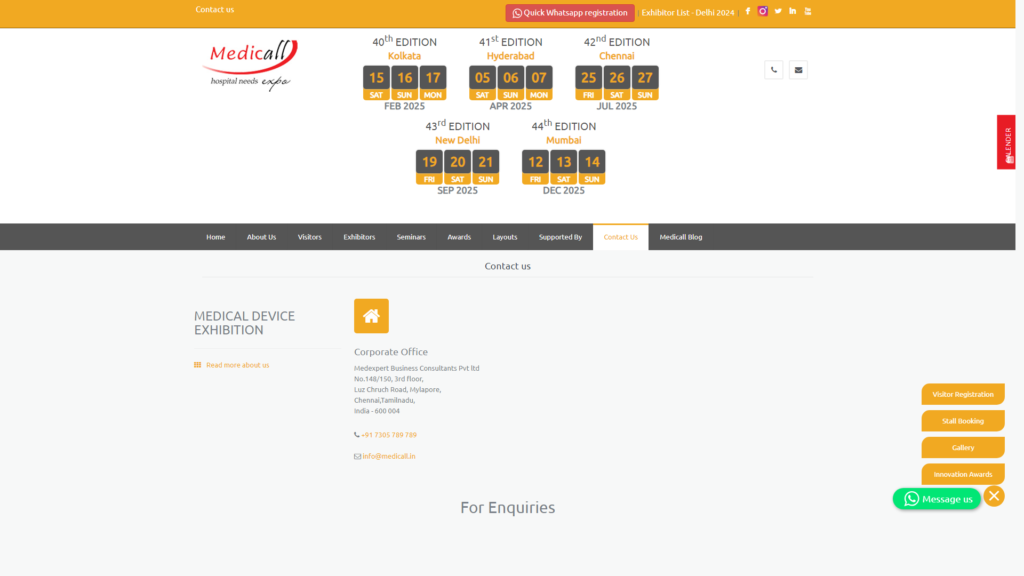This screenshot has width=1024, height=576.
Task: Click the phone icon button in the header
Action: [x=774, y=70]
